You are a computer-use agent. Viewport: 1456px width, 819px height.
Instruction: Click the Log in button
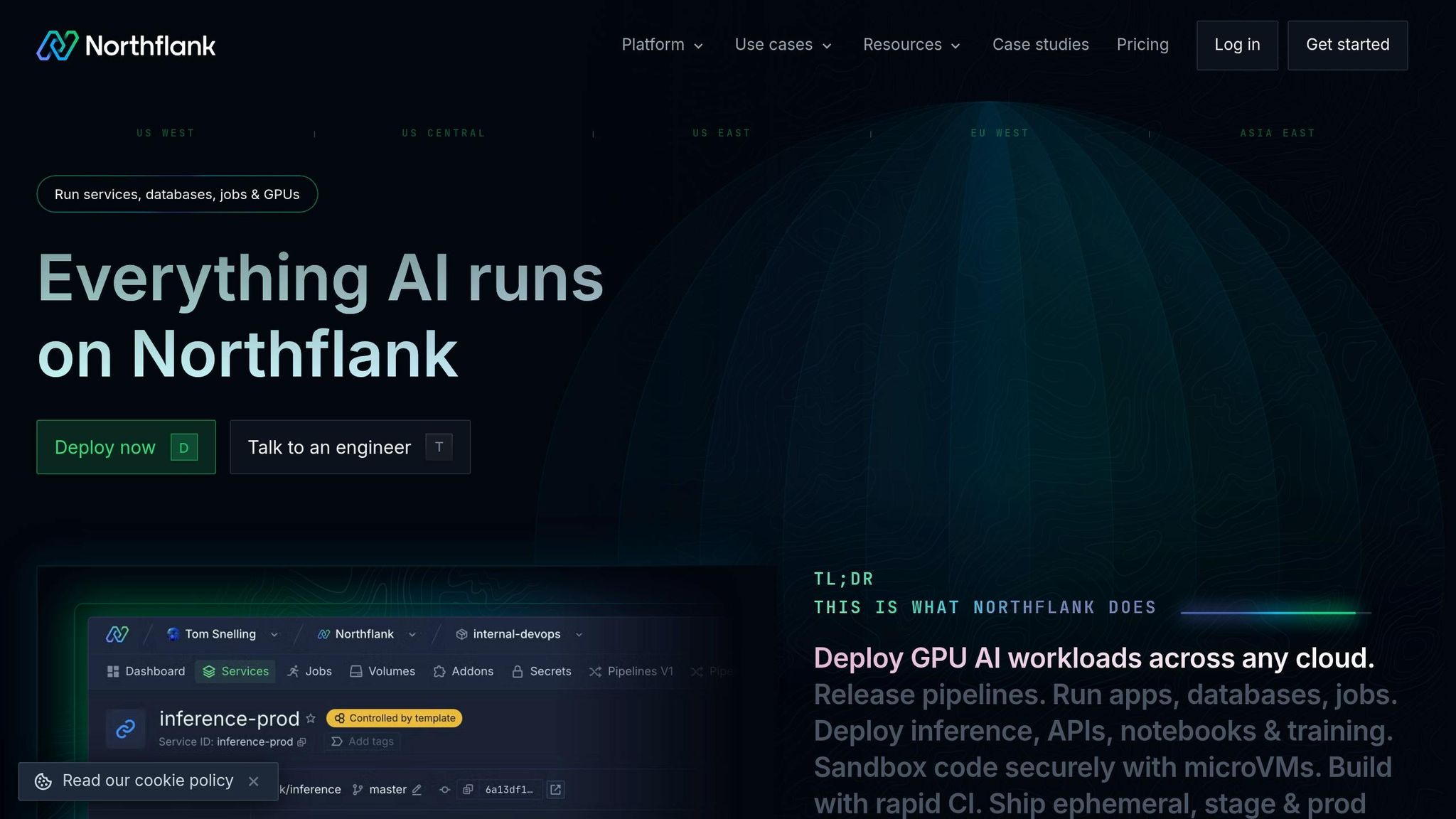(x=1237, y=45)
